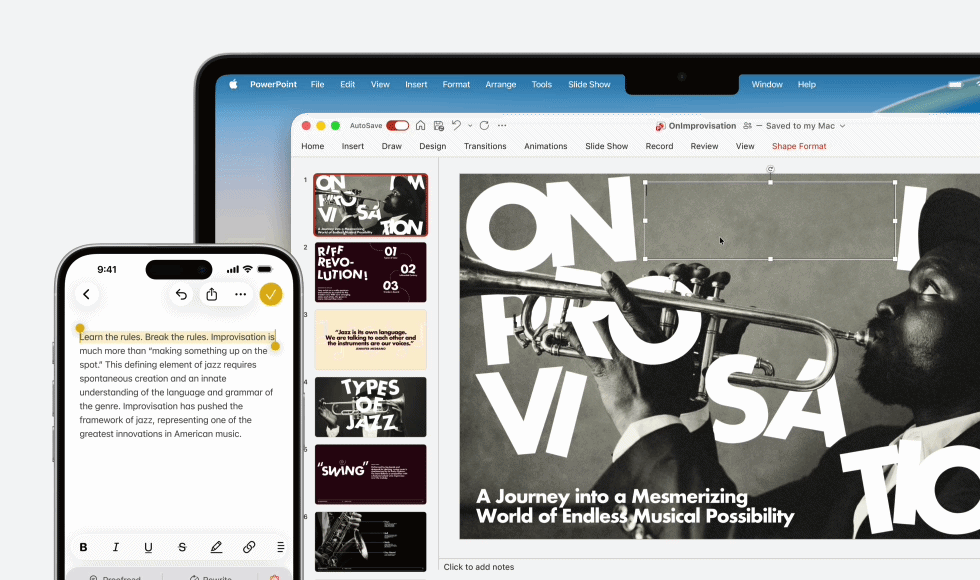The width and height of the screenshot is (980, 580).
Task: Click the Save icon in the PowerPoint toolbar
Action: click(x=439, y=126)
